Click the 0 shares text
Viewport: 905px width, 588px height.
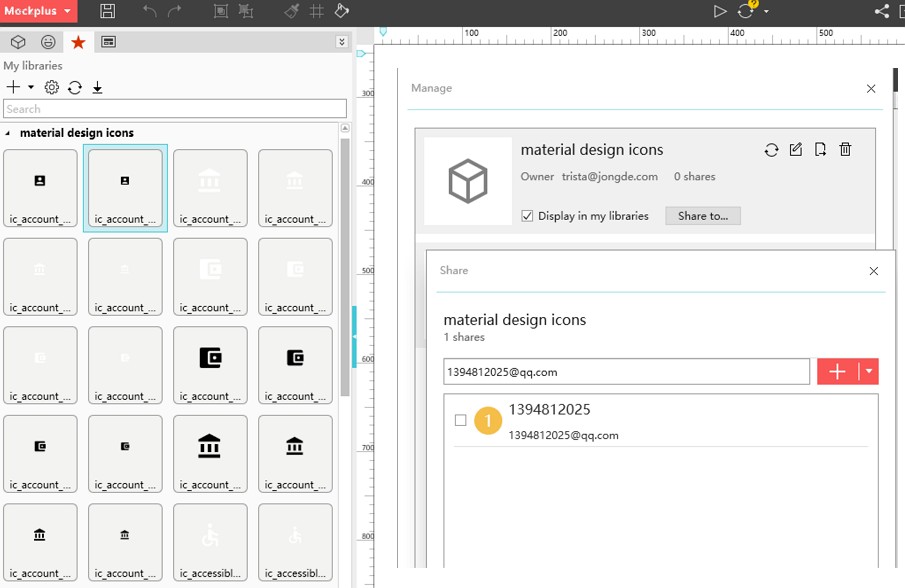coord(694,177)
